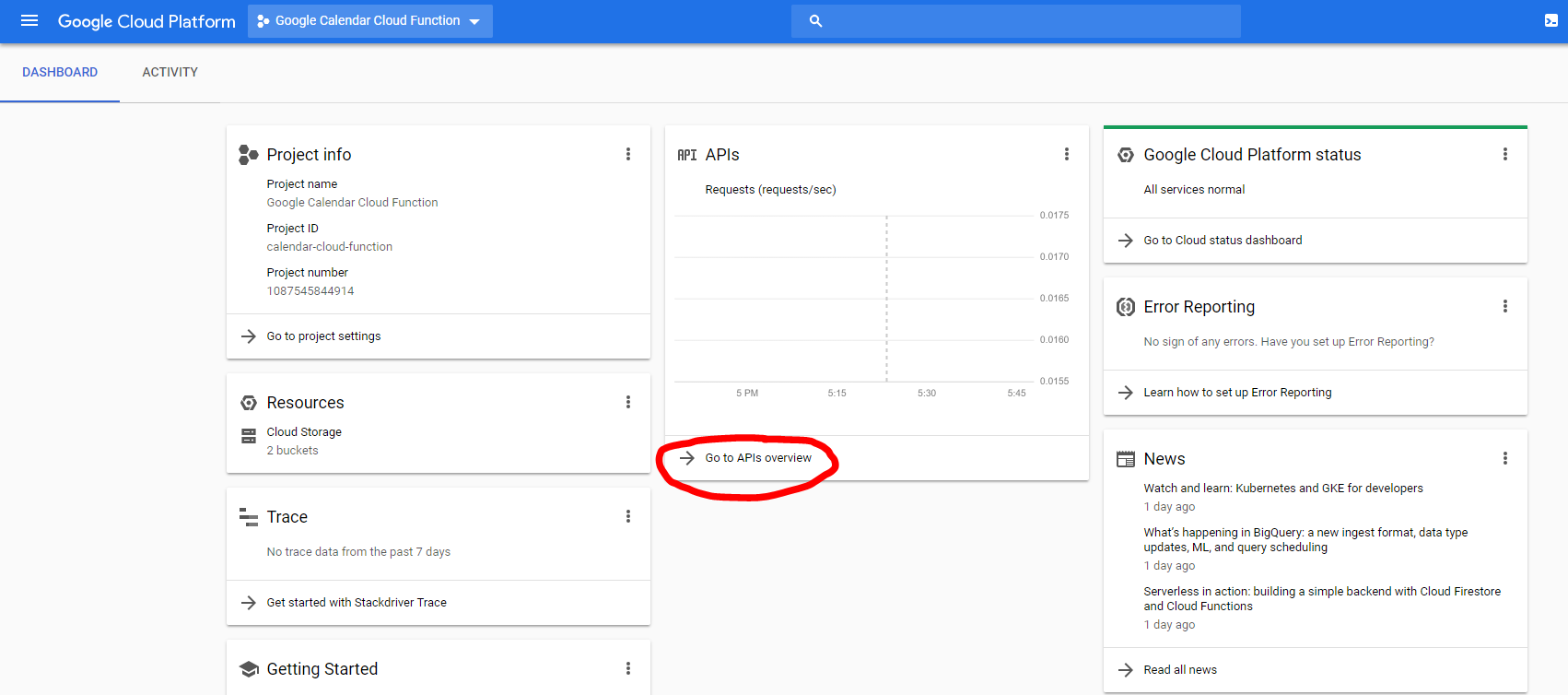Open BigQuery news article
Viewport: 1568px width, 695px height.
click(x=1306, y=540)
